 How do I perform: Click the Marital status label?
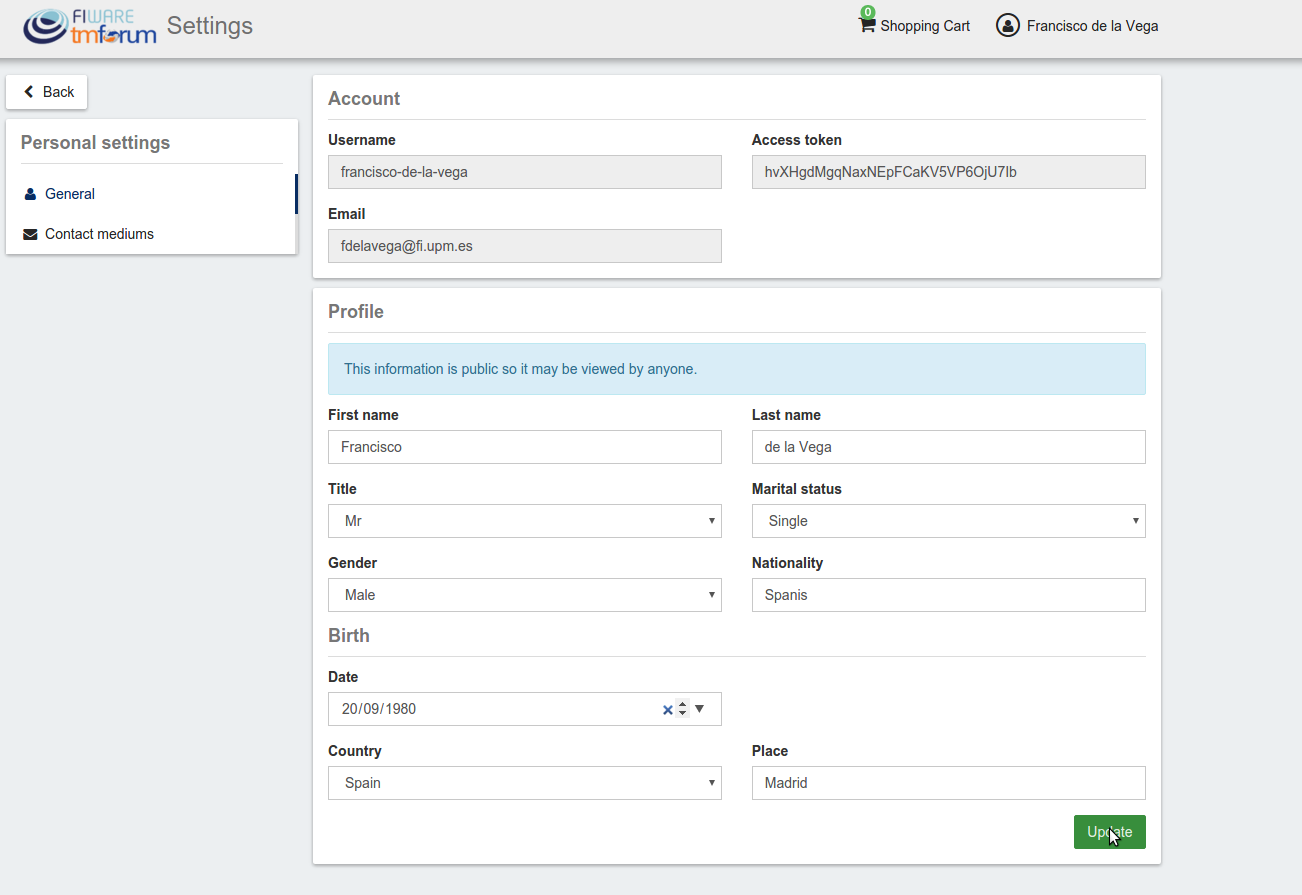tap(797, 489)
